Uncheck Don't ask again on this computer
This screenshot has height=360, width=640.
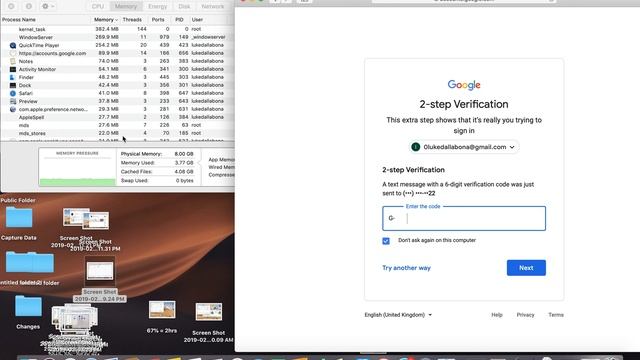tap(386, 241)
